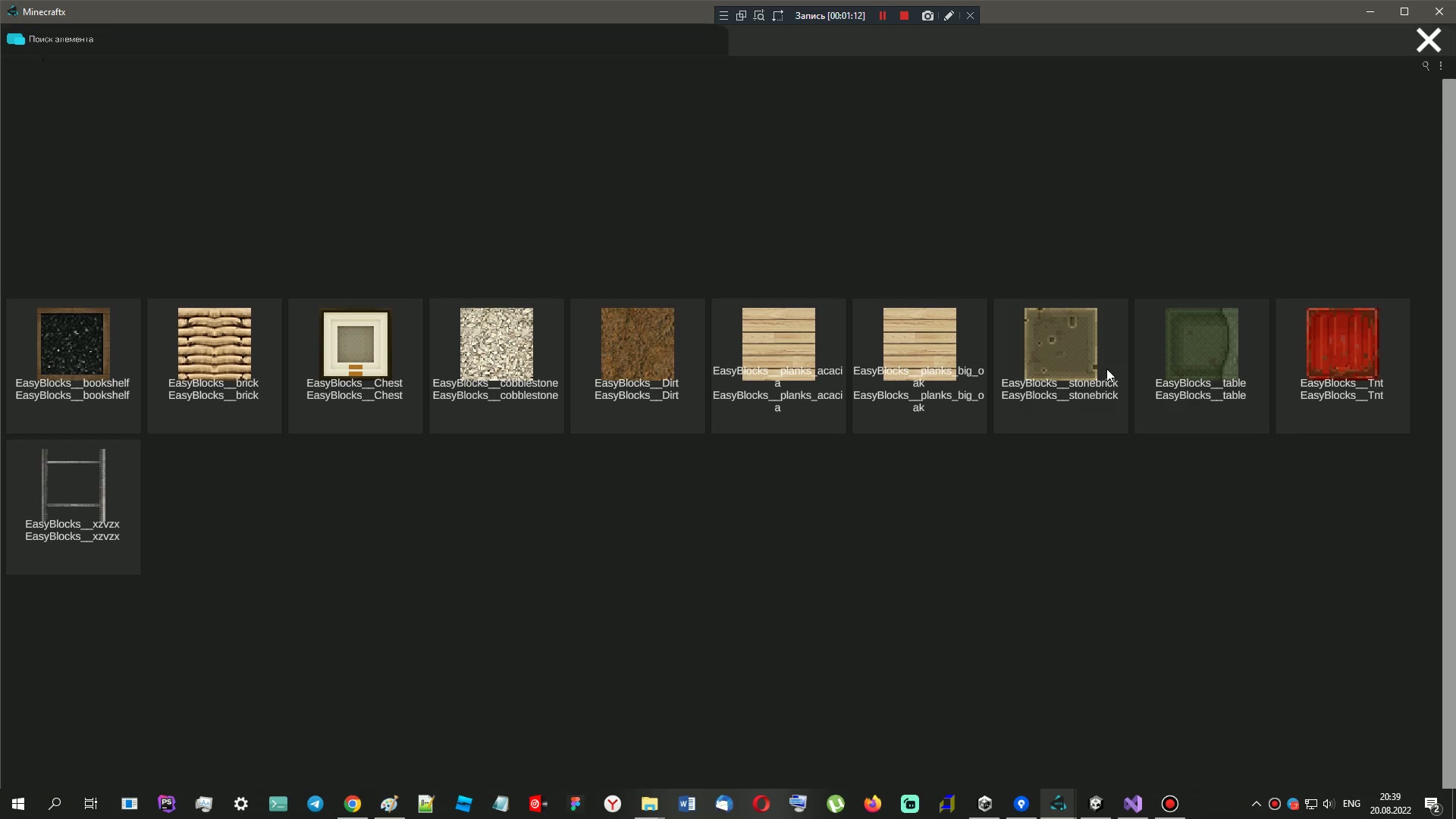
Task: Open Figma from the taskbar
Action: (x=576, y=804)
